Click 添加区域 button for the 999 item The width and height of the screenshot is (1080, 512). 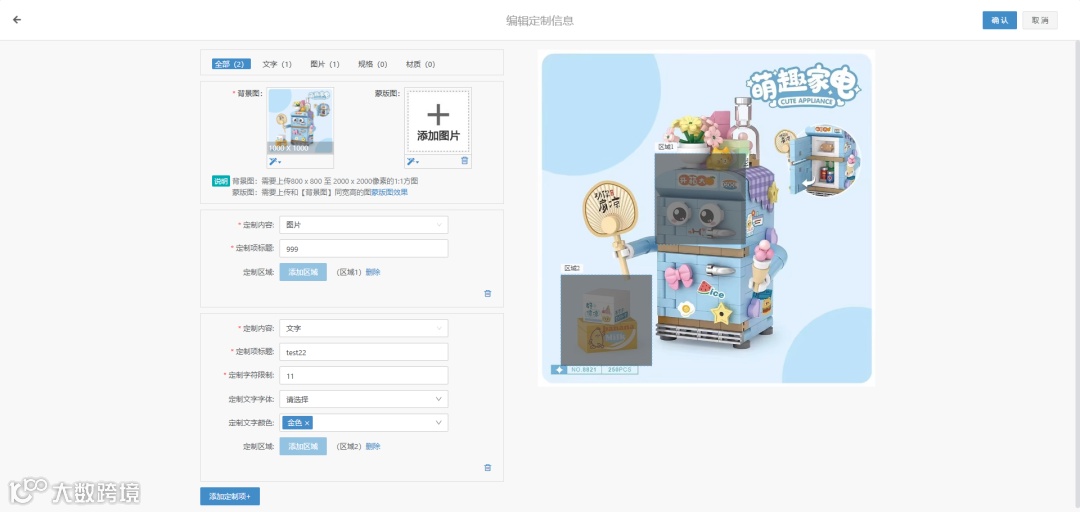tap(303, 272)
